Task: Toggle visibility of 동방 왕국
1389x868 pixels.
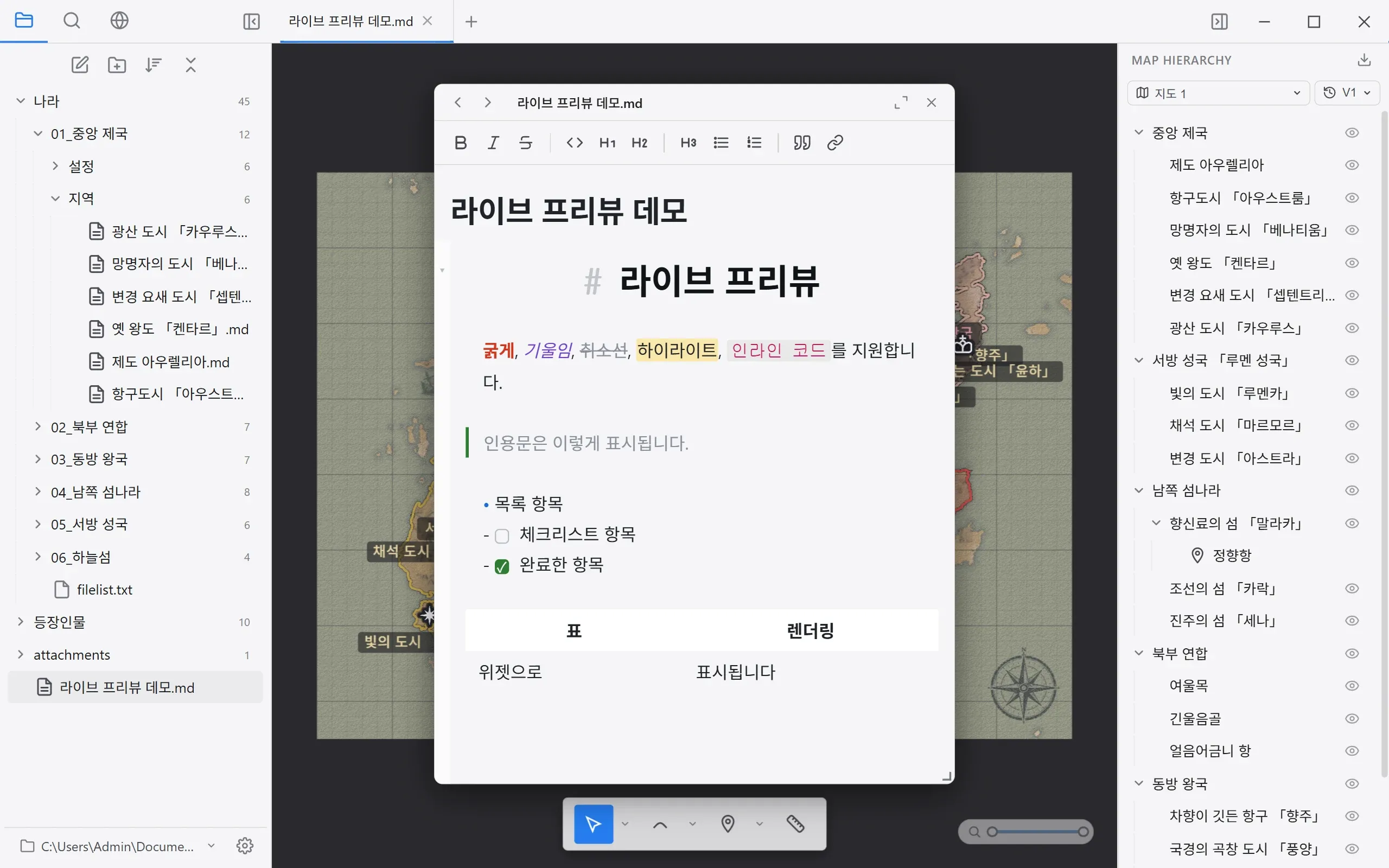Action: (1352, 784)
